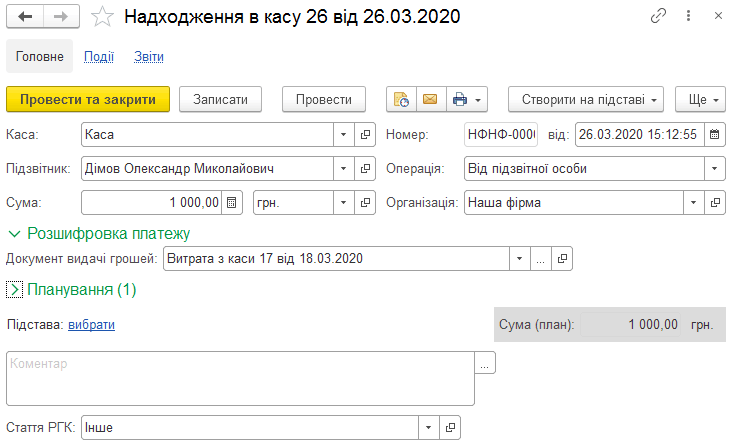The image size is (732, 445).
Task: Click the Провести button
Action: tap(324, 99)
